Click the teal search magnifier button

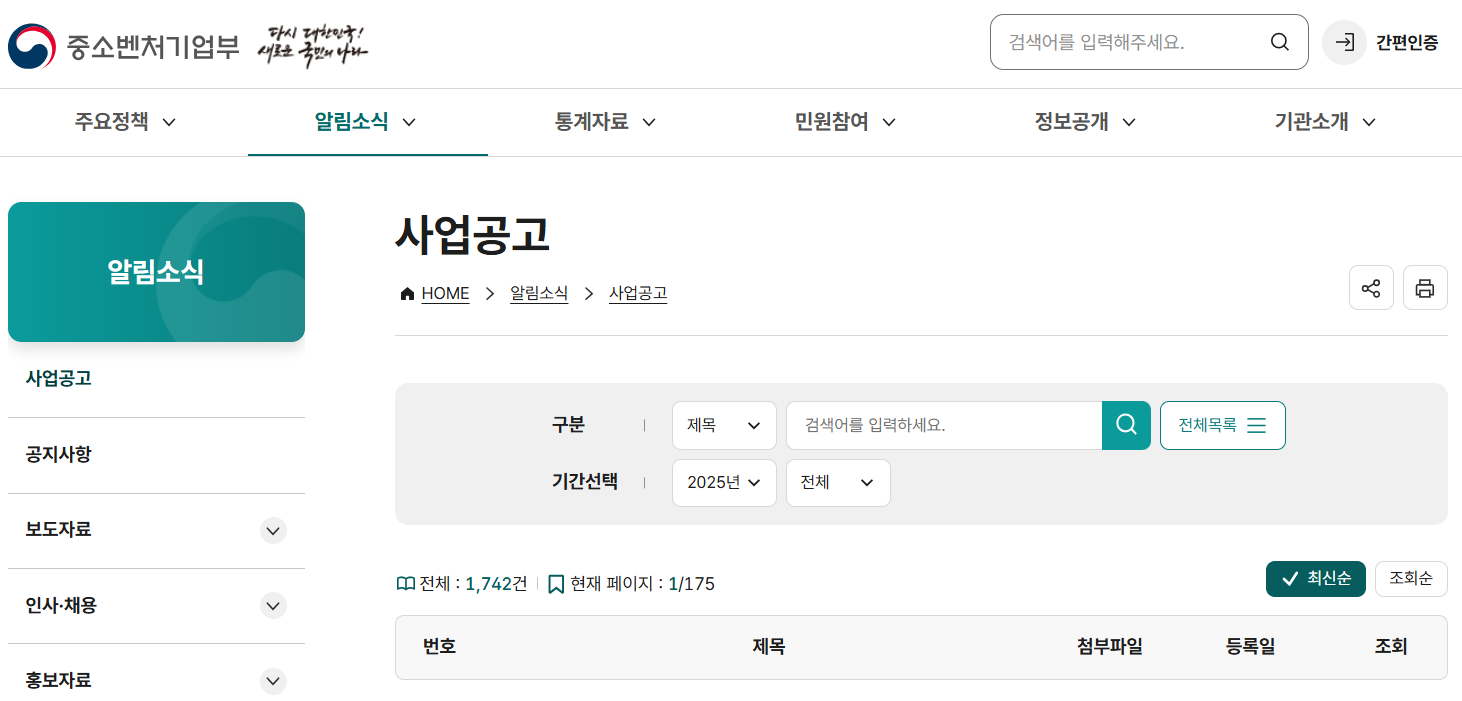[1126, 425]
